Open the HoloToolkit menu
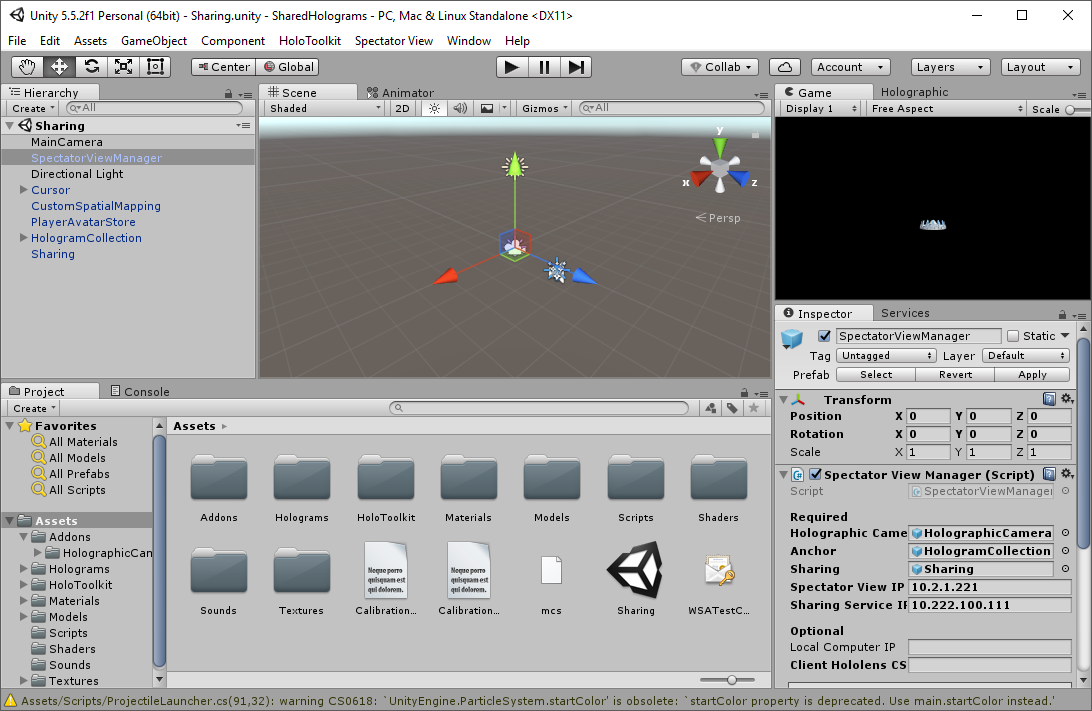Viewport: 1092px width, 711px height. coord(310,41)
